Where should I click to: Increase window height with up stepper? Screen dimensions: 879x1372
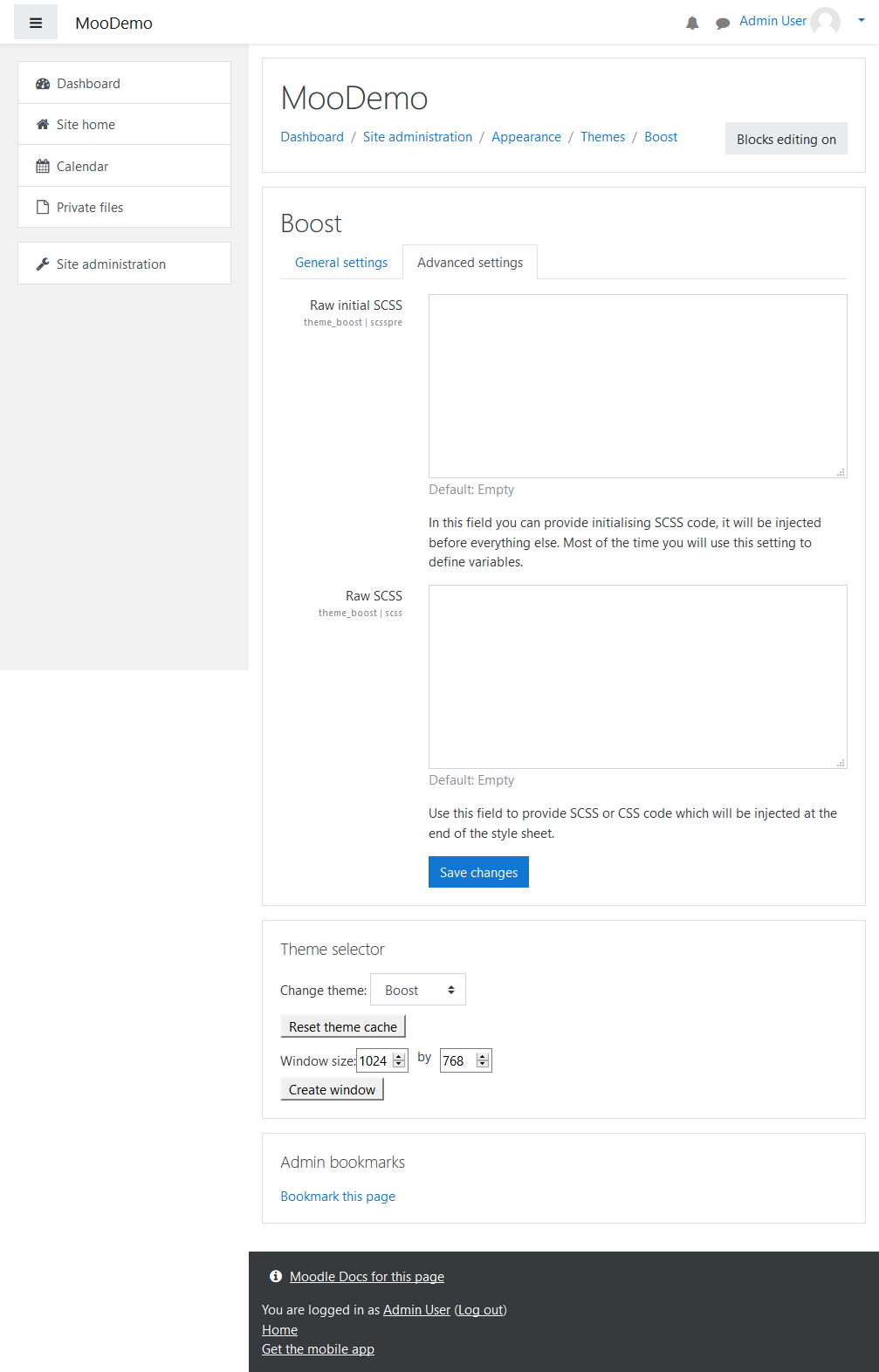tap(483, 1057)
